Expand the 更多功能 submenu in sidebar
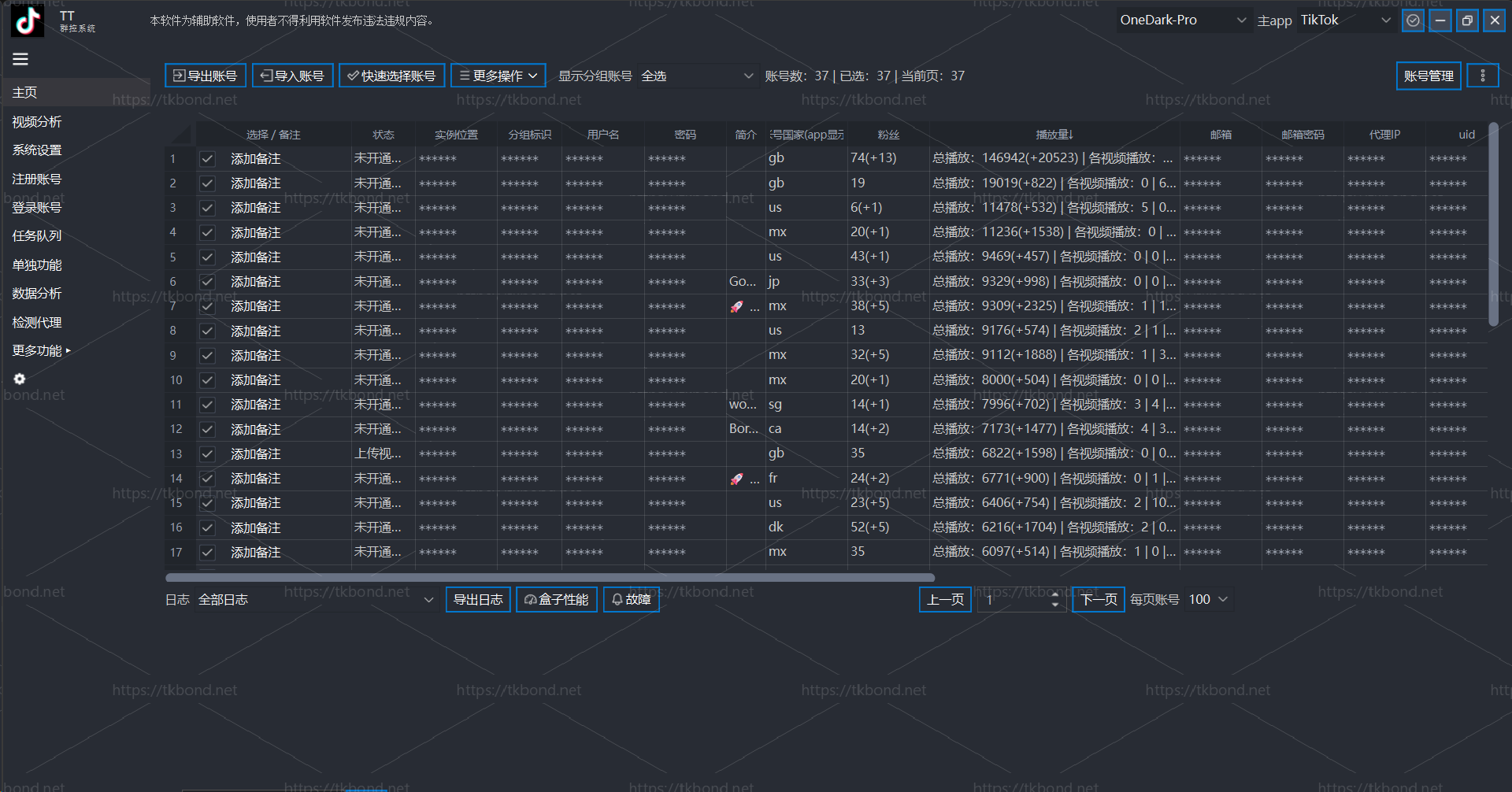The height and width of the screenshot is (792, 1512). point(42,351)
